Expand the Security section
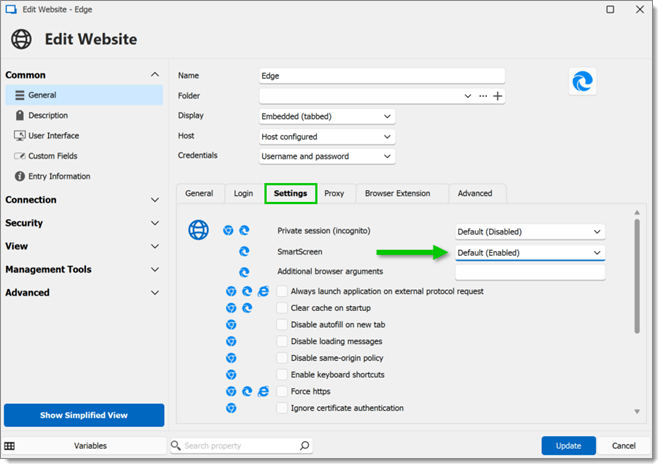This screenshot has height=469, width=663. tap(155, 223)
